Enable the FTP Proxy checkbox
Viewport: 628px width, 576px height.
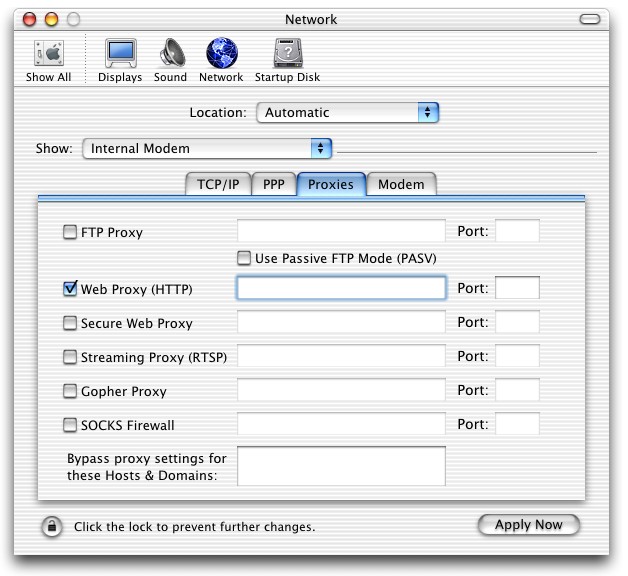click(70, 232)
